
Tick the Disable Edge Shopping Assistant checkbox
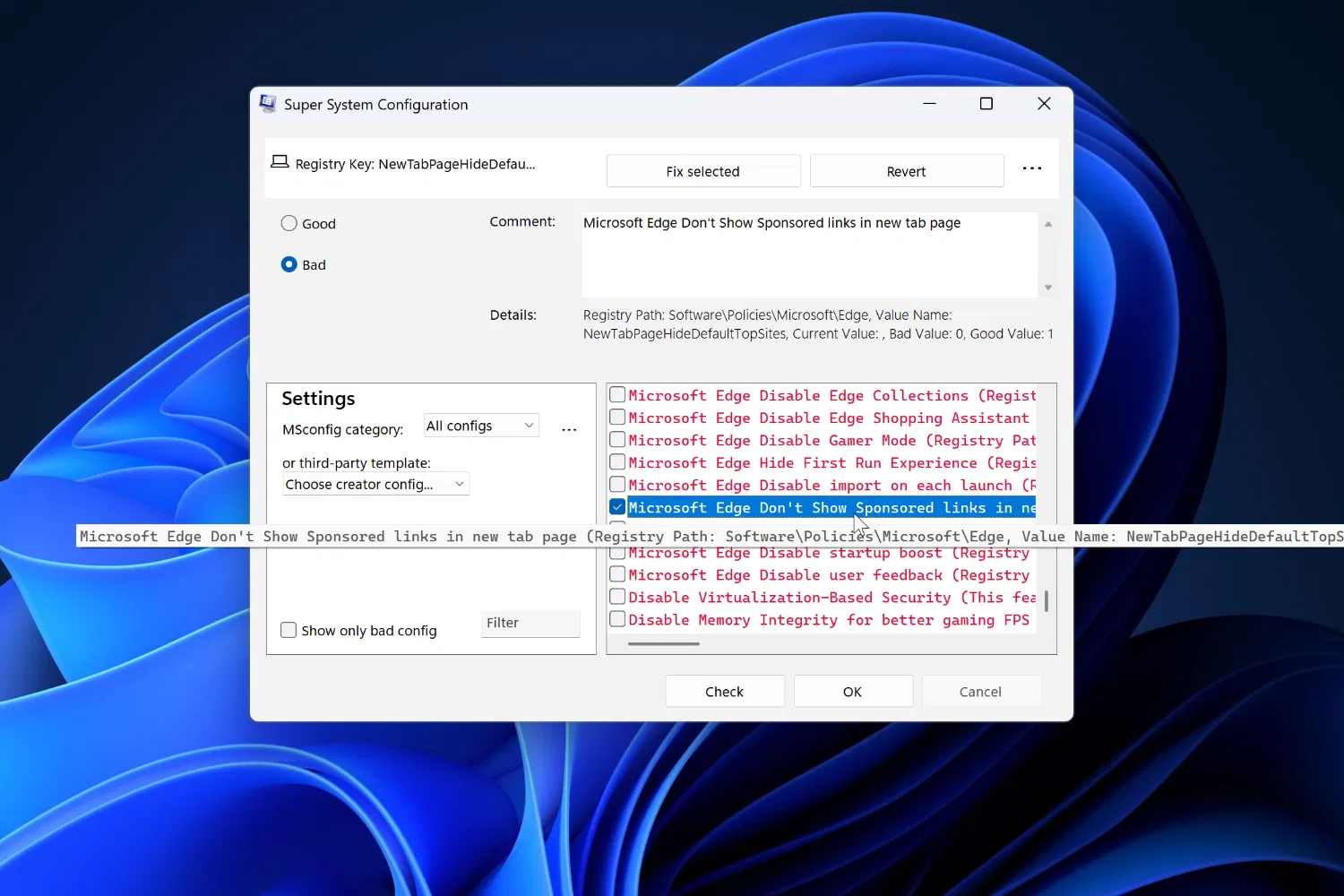617,417
